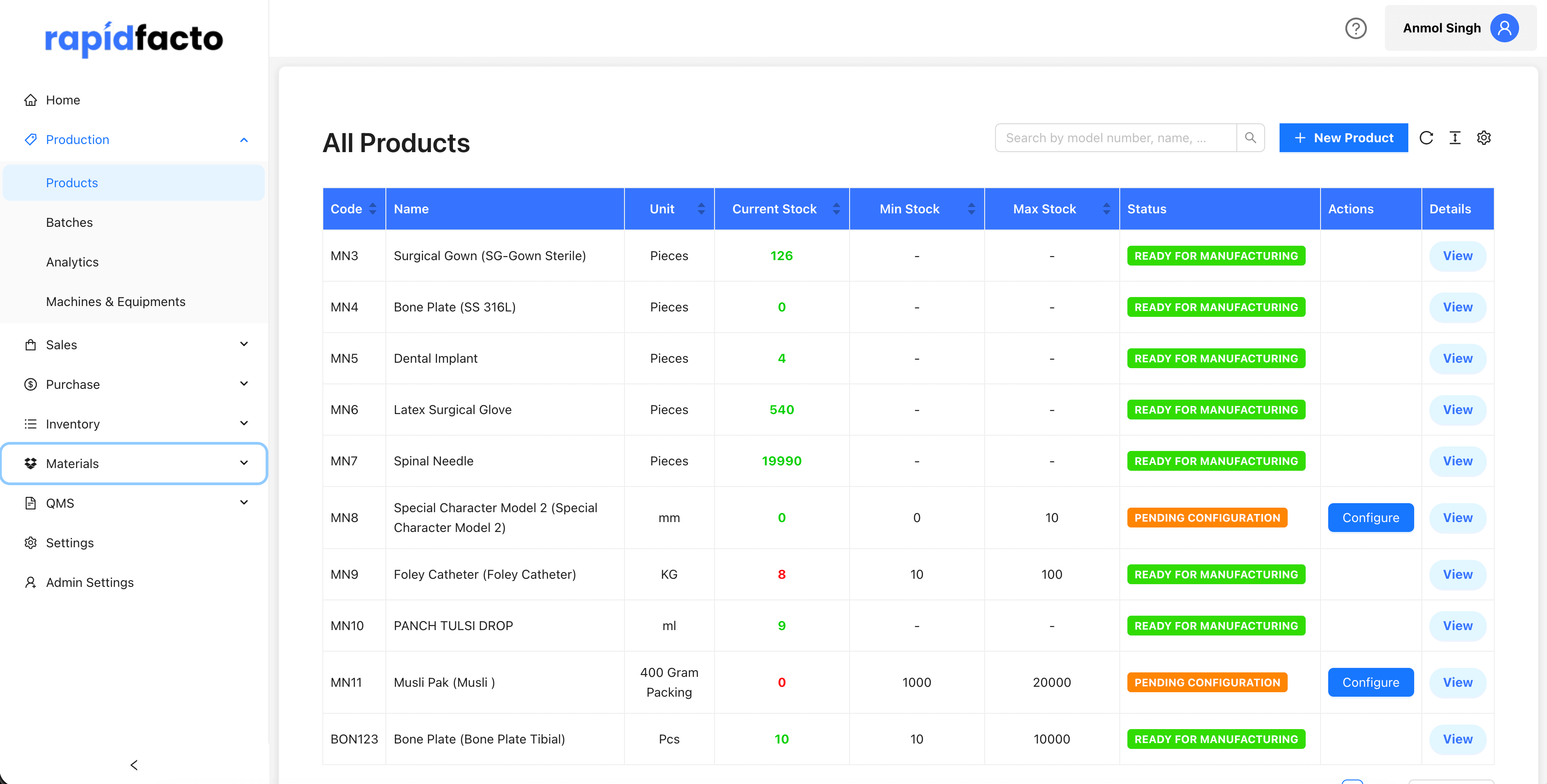This screenshot has height=784, width=1547.
Task: Open the Batches page
Action: pyautogui.click(x=69, y=222)
